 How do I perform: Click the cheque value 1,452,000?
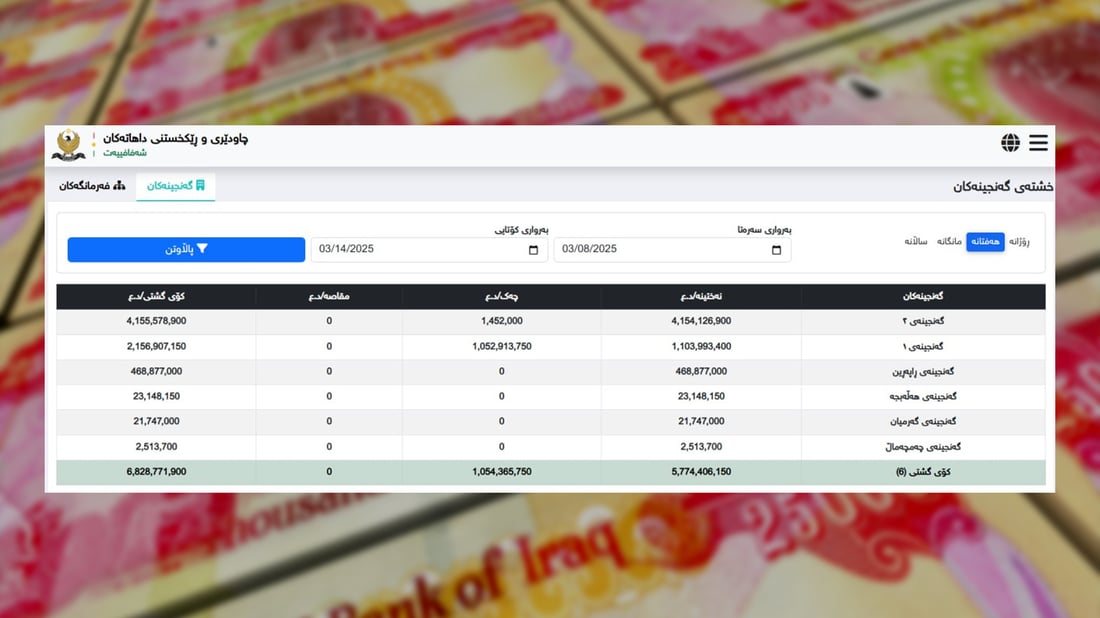click(502, 321)
